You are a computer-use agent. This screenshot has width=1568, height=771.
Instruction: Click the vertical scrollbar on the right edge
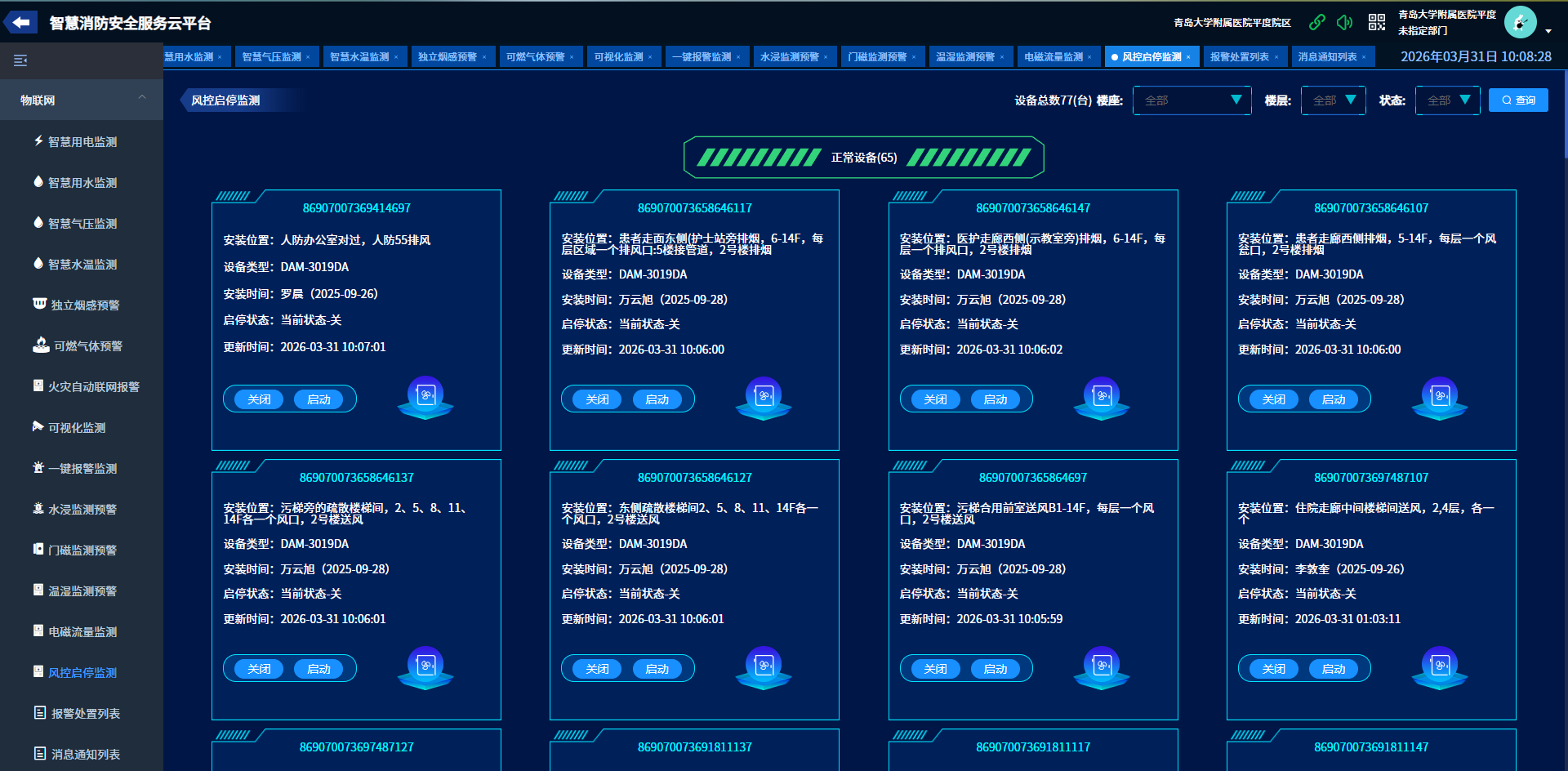click(1565, 114)
